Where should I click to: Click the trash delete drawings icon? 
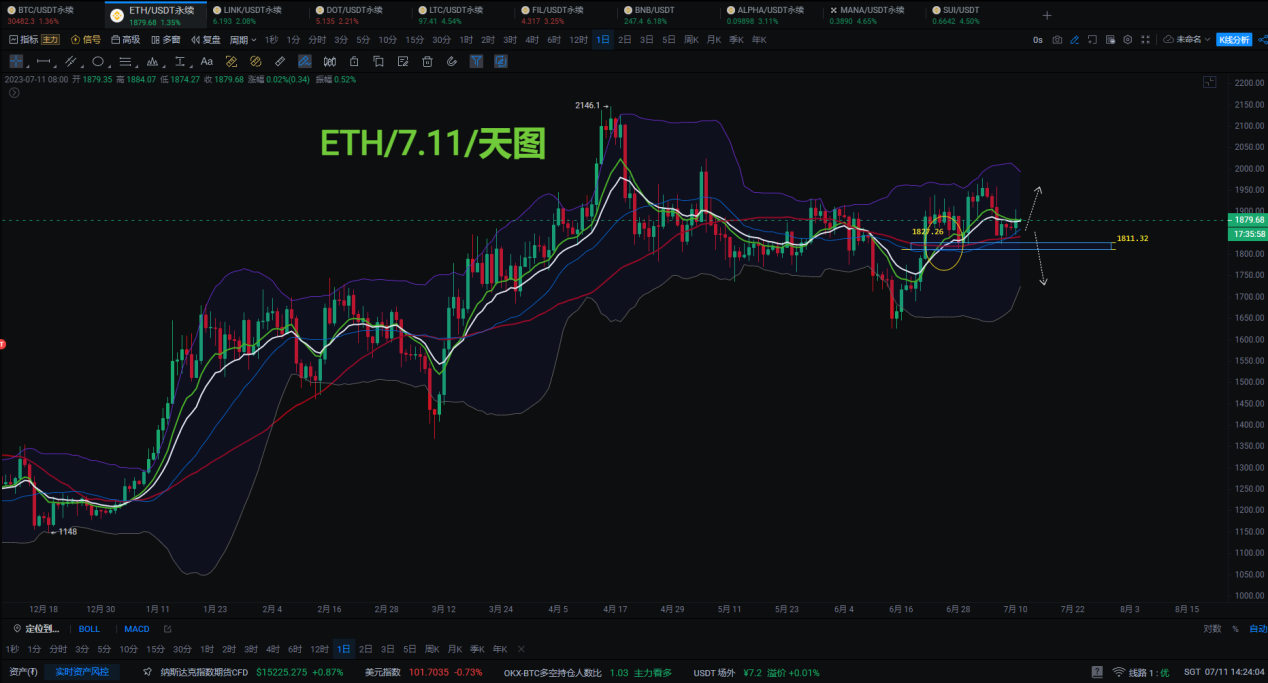tap(427, 61)
